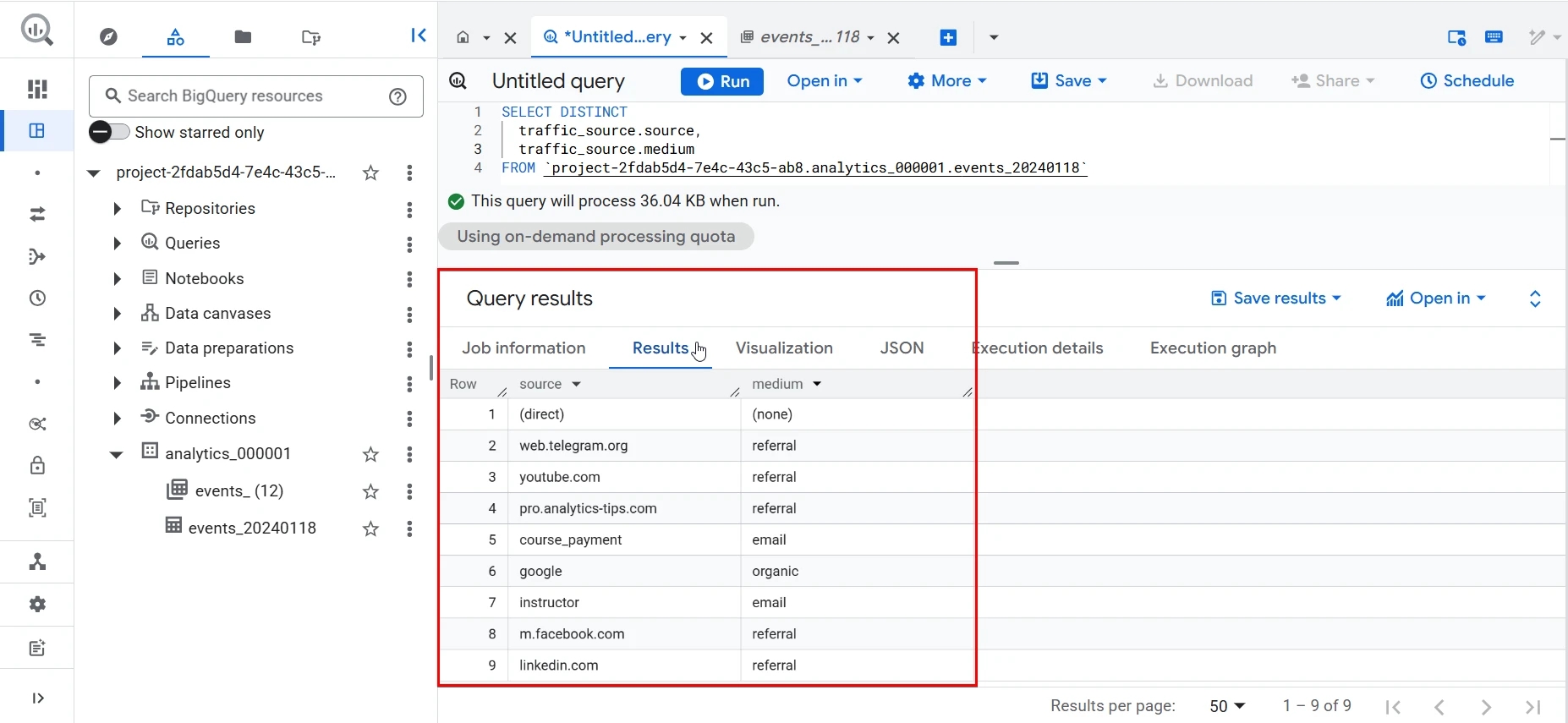Open settings gear in left sidebar

pos(37,605)
